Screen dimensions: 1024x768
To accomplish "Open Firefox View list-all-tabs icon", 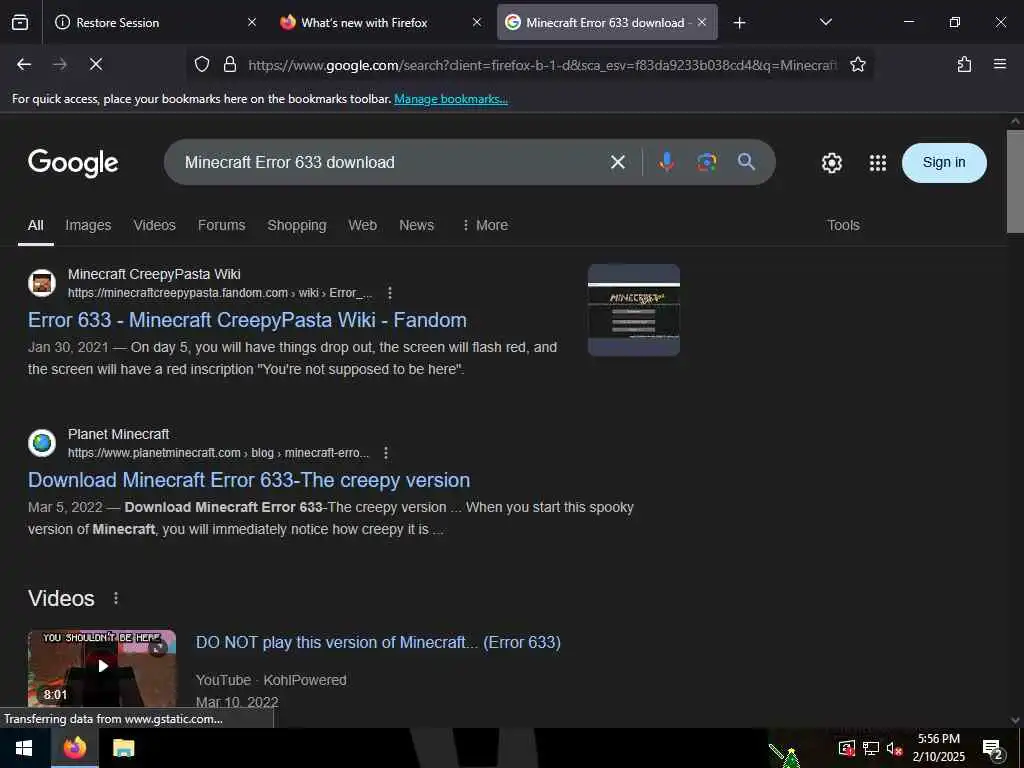I will 20,22.
